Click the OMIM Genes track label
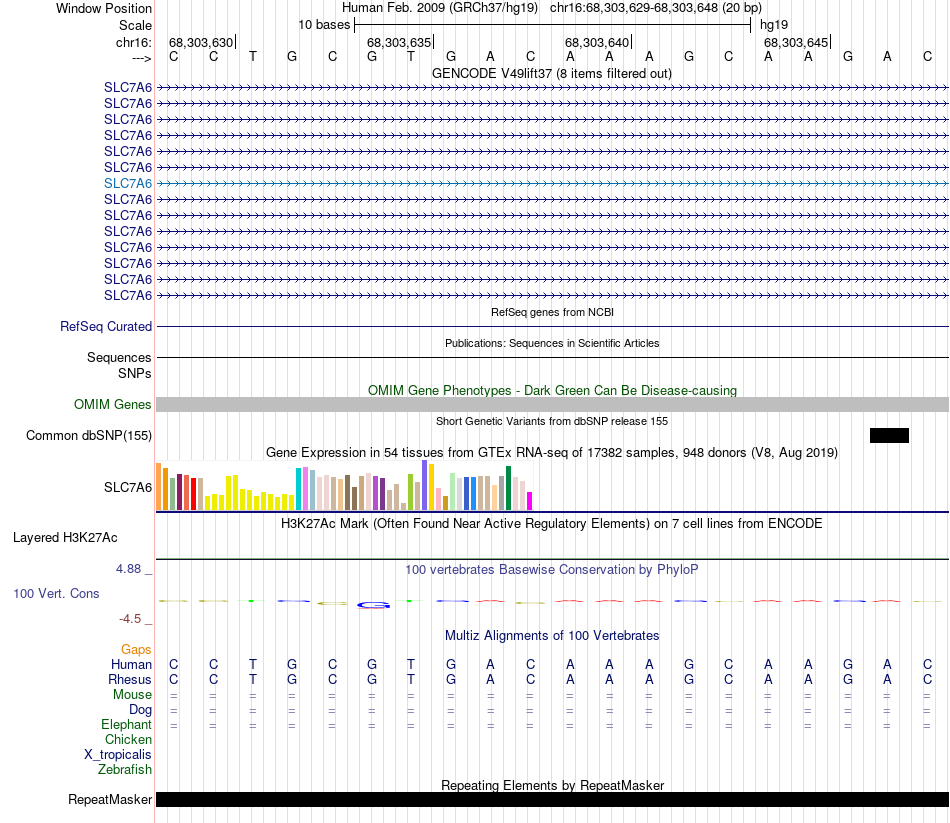Image resolution: width=950 pixels, height=823 pixels. pyautogui.click(x=112, y=404)
